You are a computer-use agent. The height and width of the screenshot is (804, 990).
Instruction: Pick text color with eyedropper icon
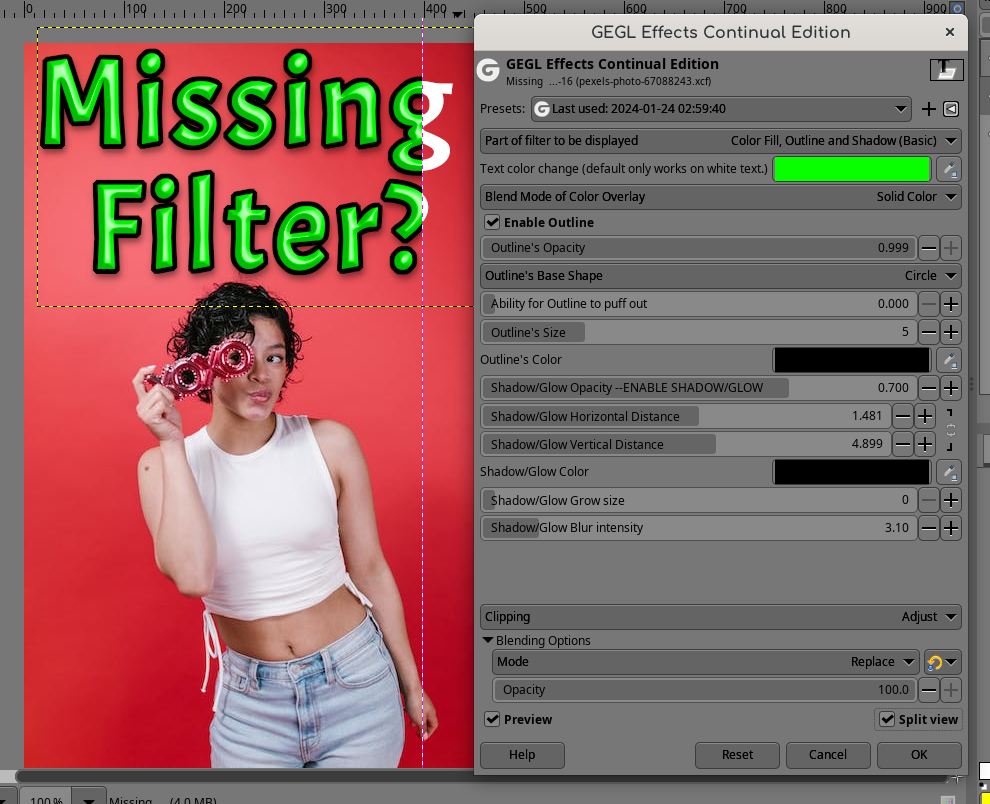[x=948, y=169]
